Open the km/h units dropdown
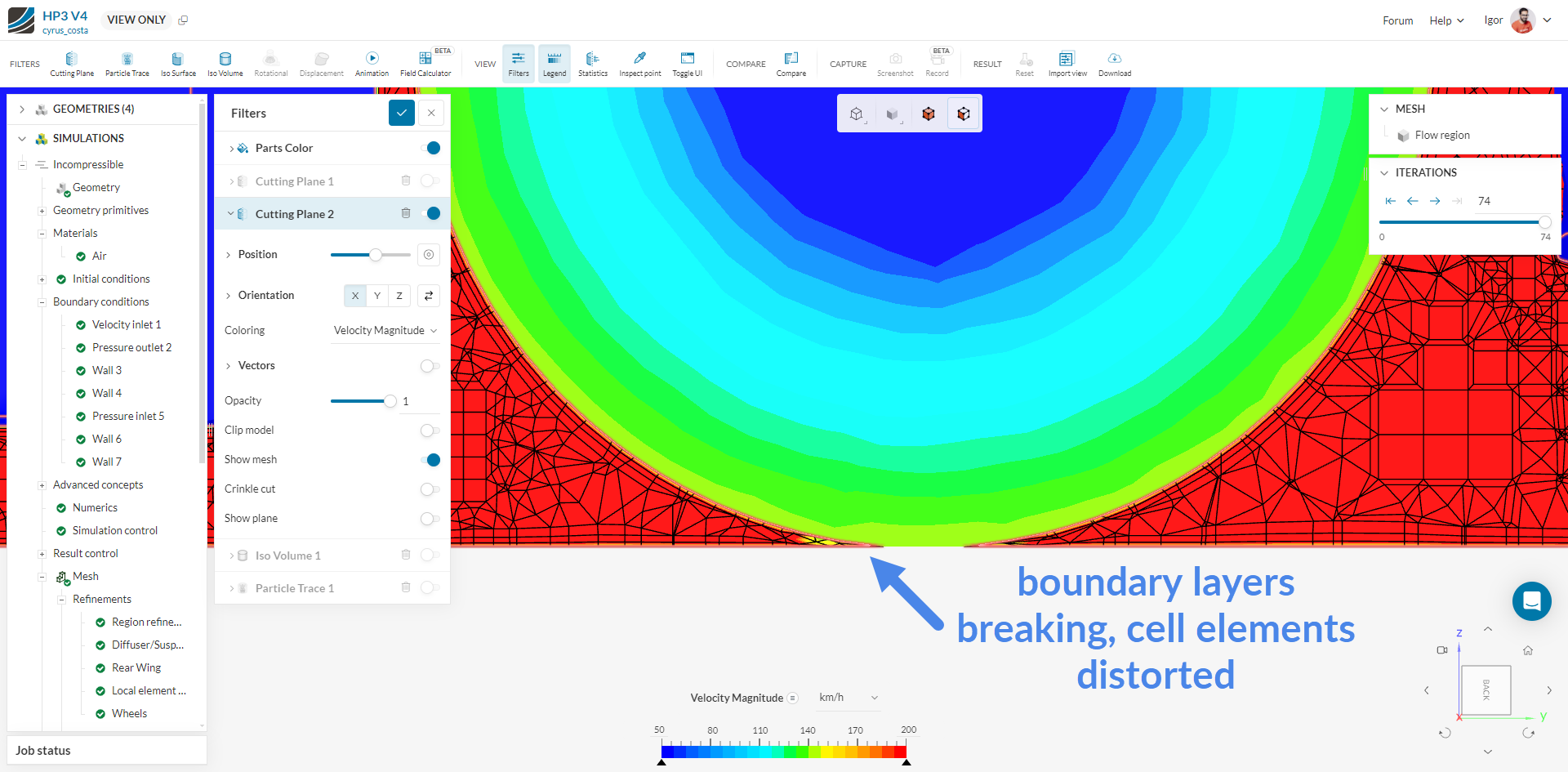Image resolution: width=1568 pixels, height=772 pixels. point(849,698)
